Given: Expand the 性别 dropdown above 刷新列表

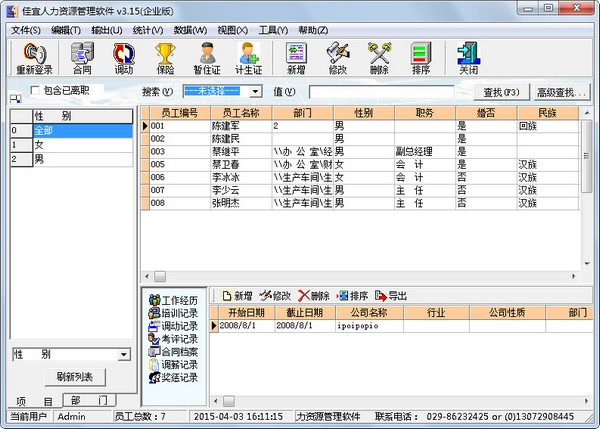Looking at the screenshot, I should (123, 354).
